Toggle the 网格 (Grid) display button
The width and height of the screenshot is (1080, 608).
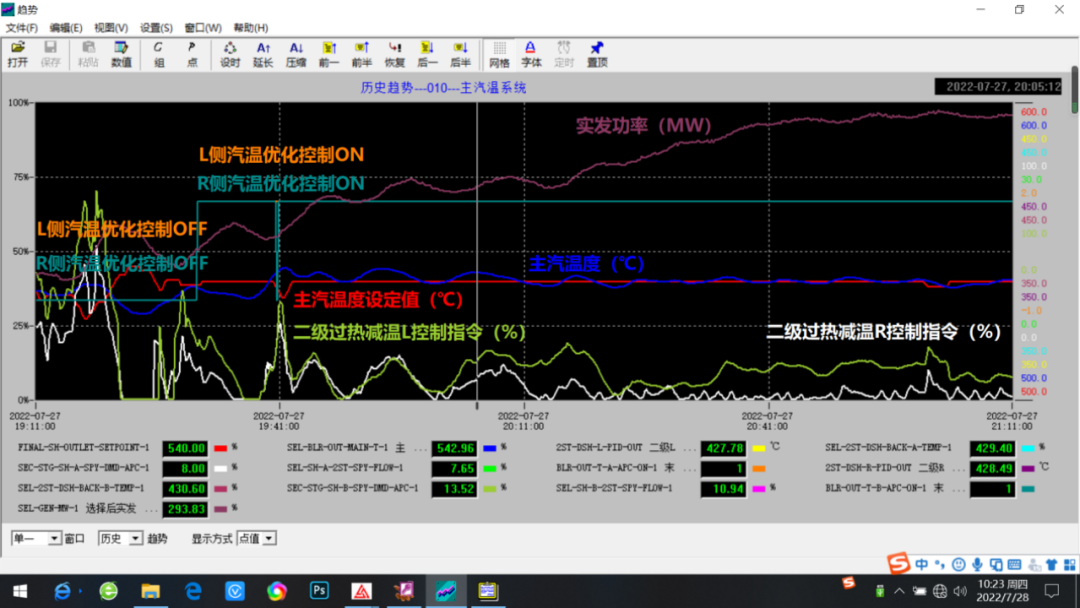499,54
